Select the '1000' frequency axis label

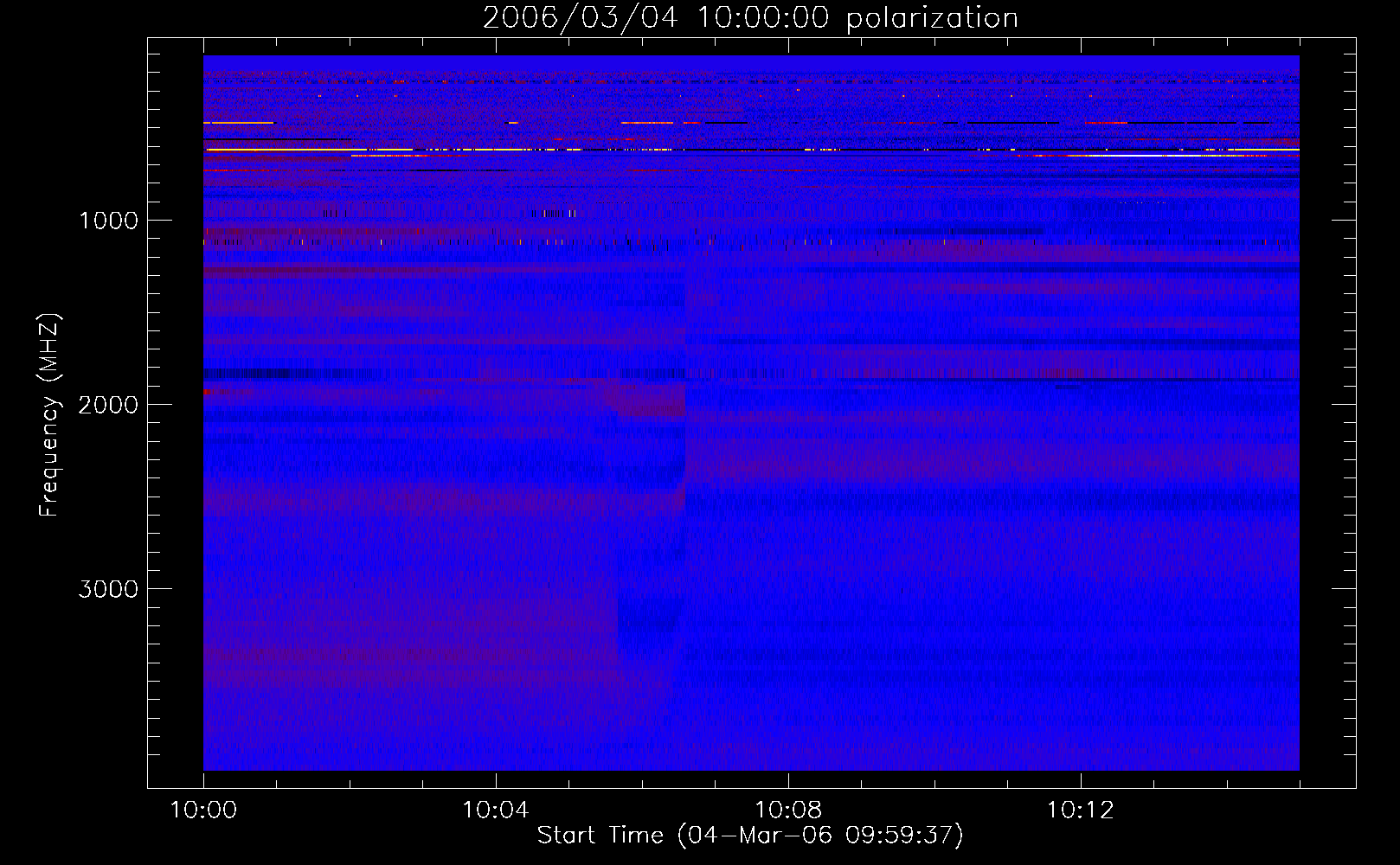tap(108, 221)
